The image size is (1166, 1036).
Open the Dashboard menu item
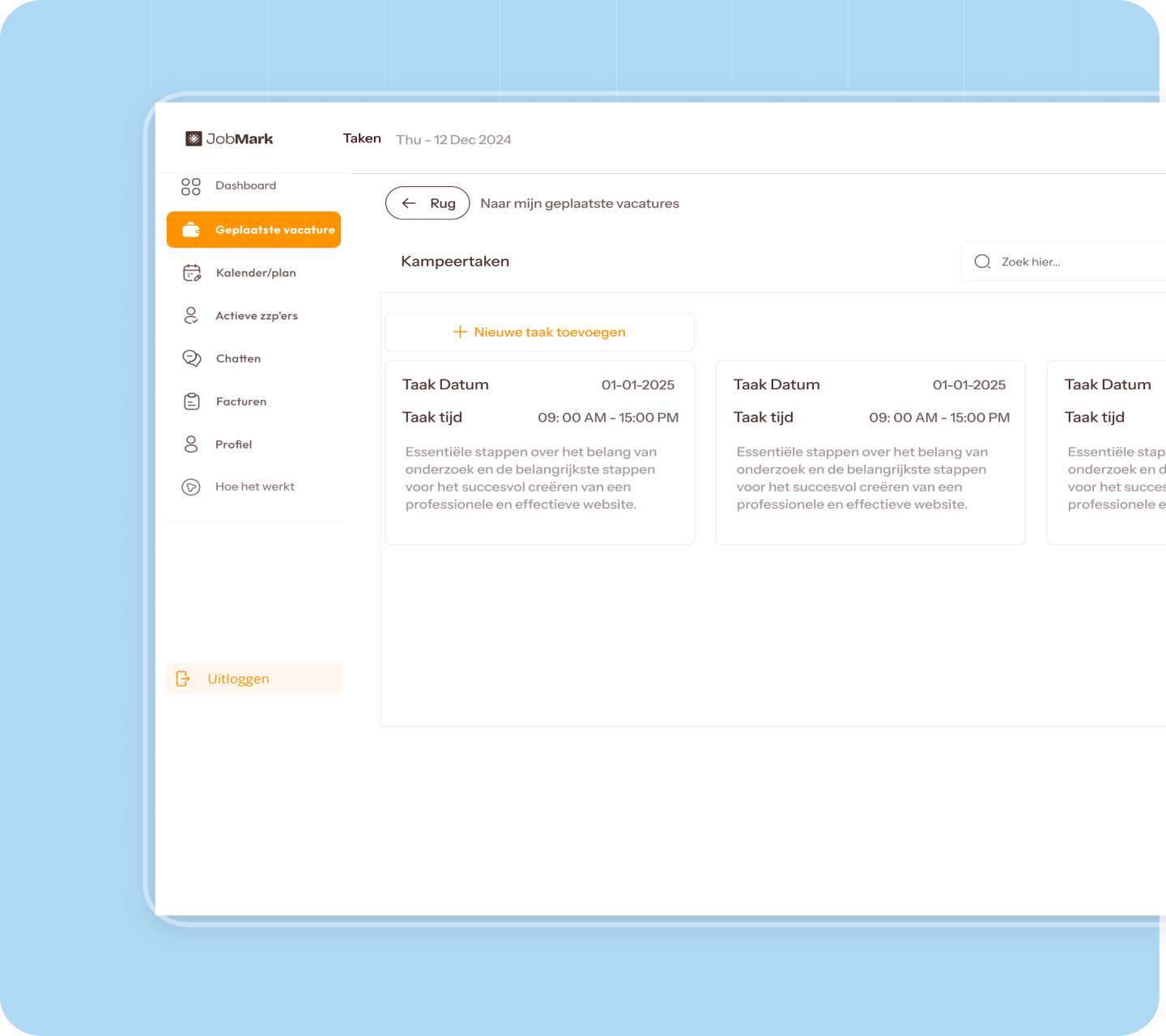coord(245,186)
